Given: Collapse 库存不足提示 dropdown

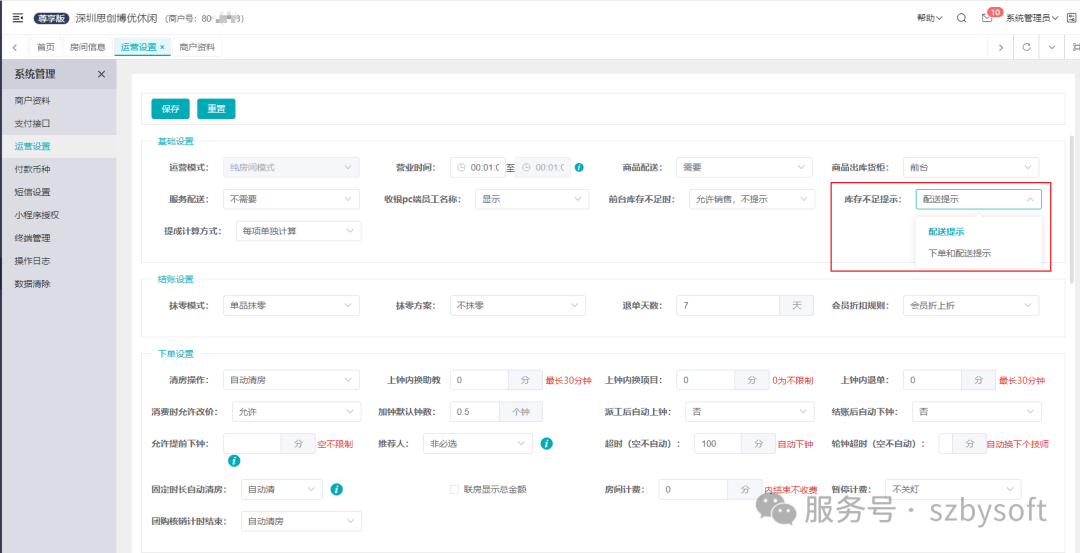Looking at the screenshot, I should click(x=979, y=199).
